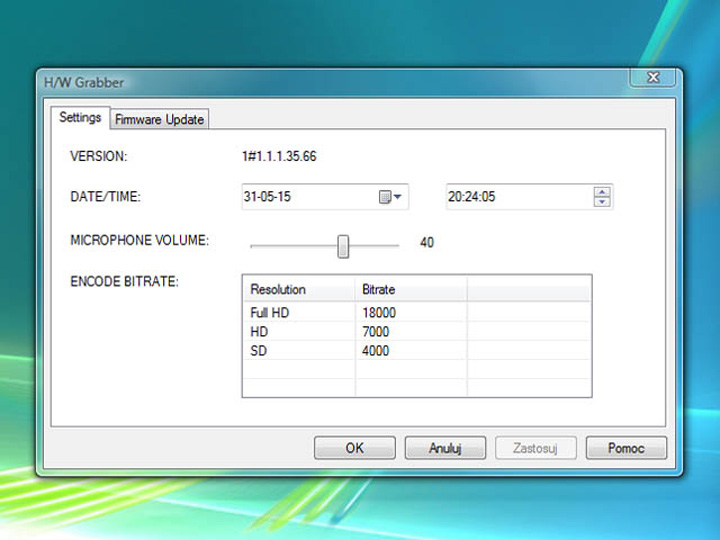Click the time field showing 20:24:05
The width and height of the screenshot is (720, 540).
click(529, 197)
